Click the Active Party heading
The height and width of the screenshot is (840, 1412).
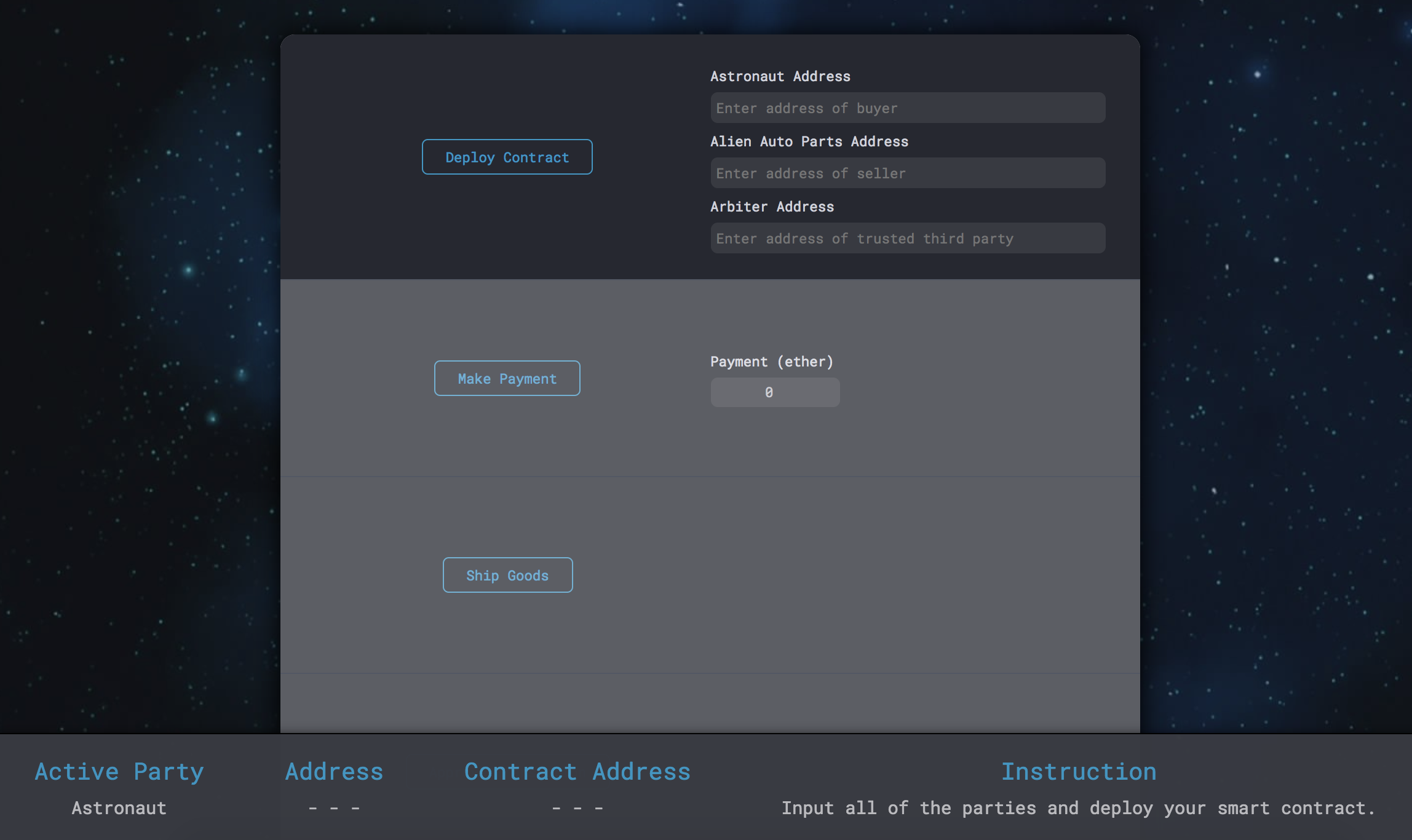tap(119, 772)
